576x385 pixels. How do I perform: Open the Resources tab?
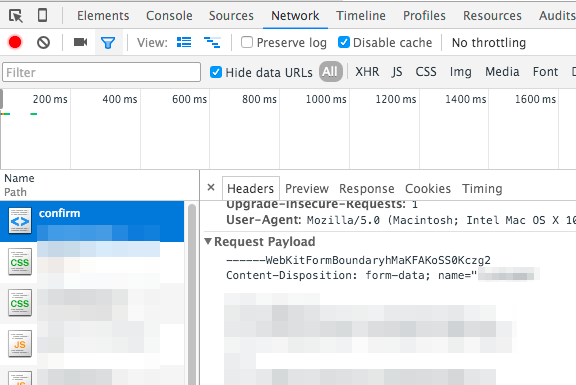(x=492, y=16)
